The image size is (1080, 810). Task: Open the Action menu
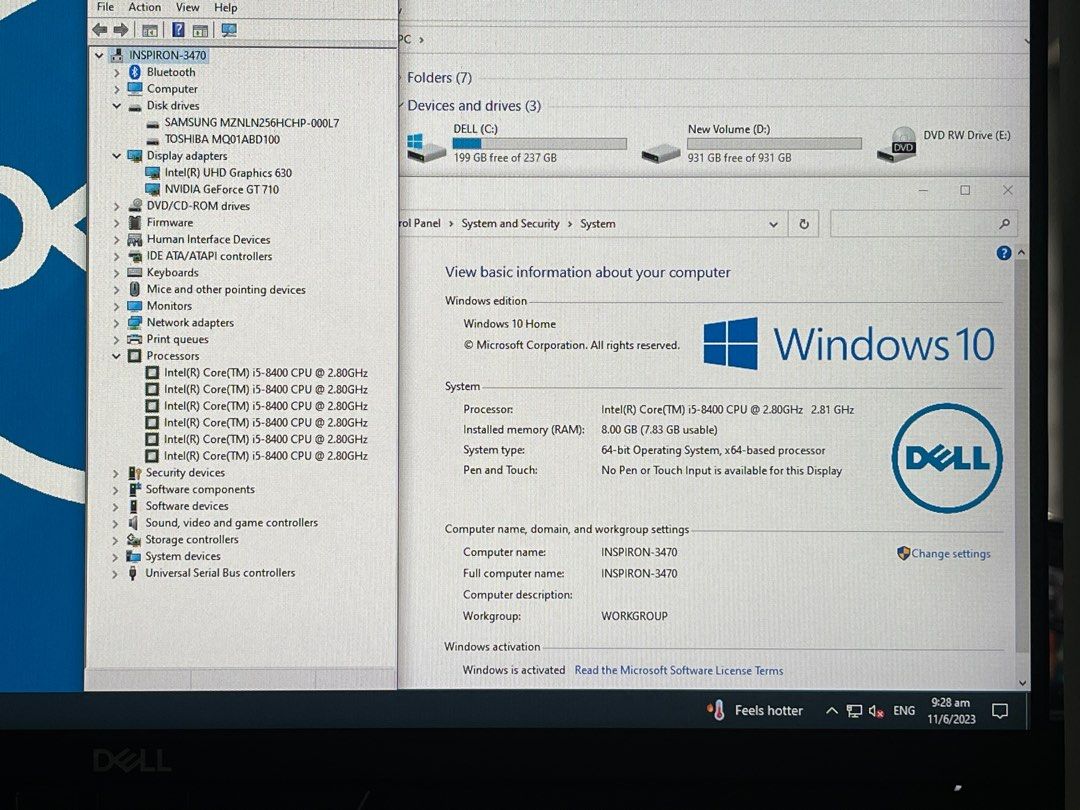(x=144, y=7)
